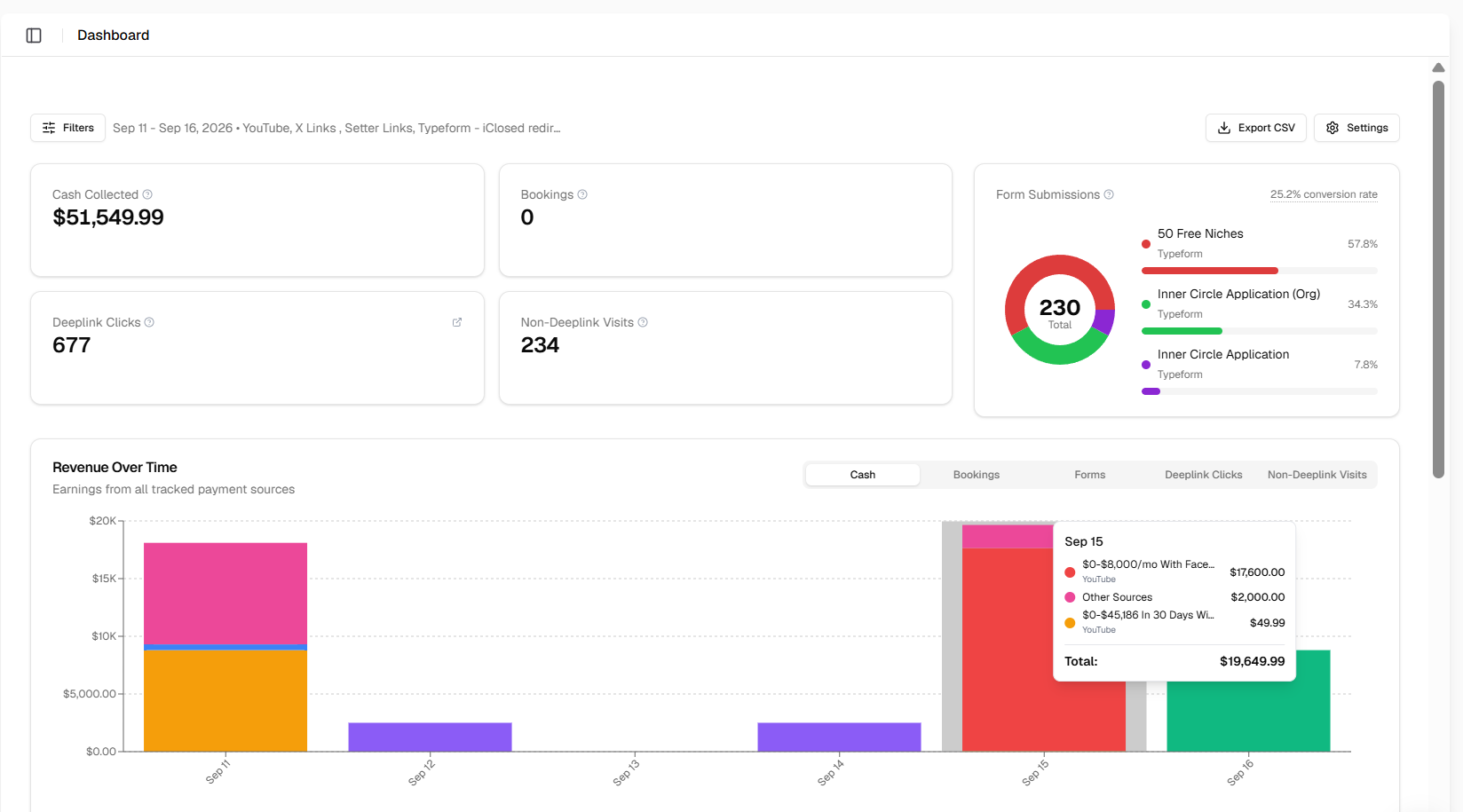Click the Bookings help icon
This screenshot has height=812, width=1463.
point(582,194)
